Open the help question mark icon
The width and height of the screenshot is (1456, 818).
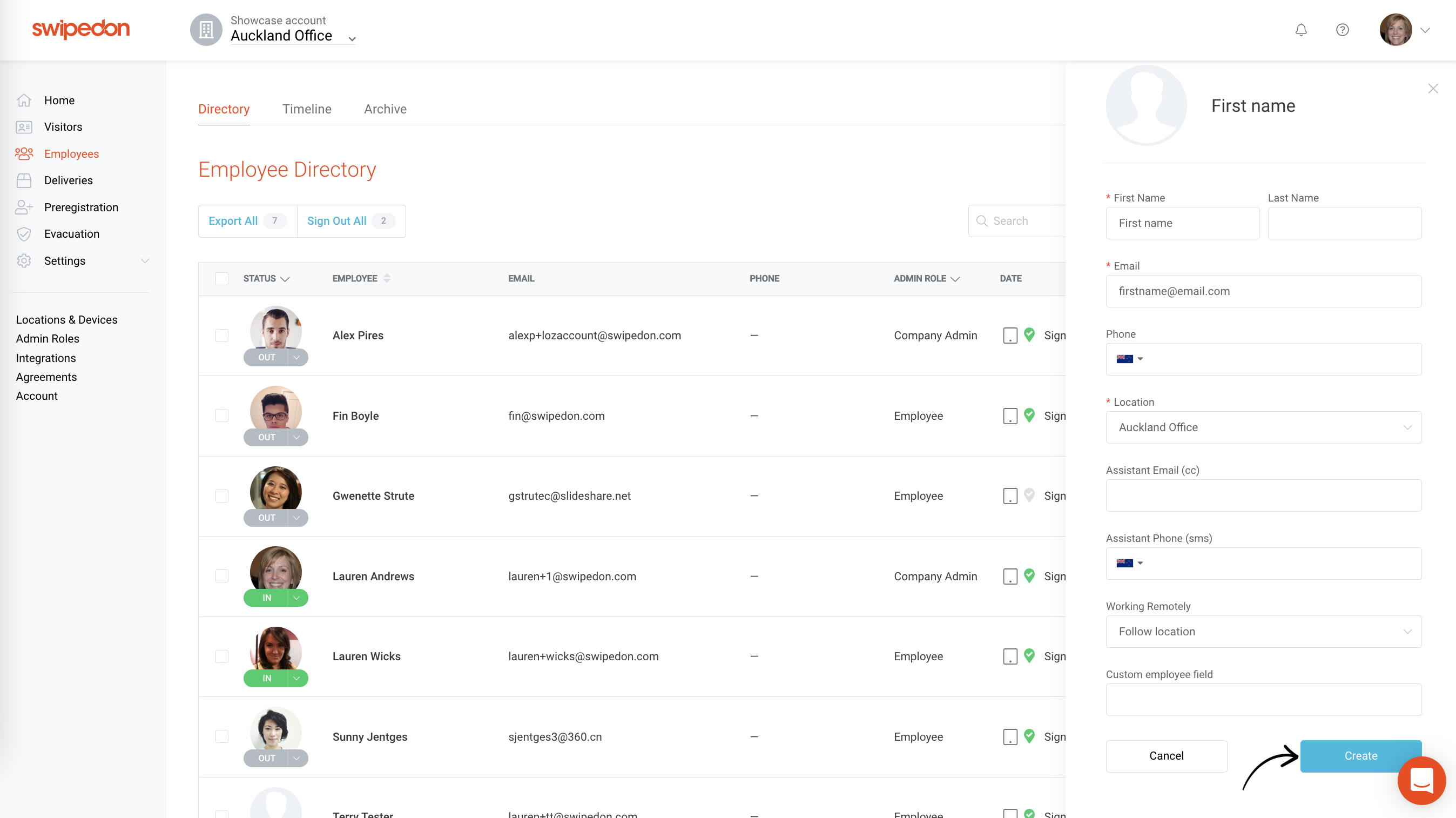pos(1342,30)
